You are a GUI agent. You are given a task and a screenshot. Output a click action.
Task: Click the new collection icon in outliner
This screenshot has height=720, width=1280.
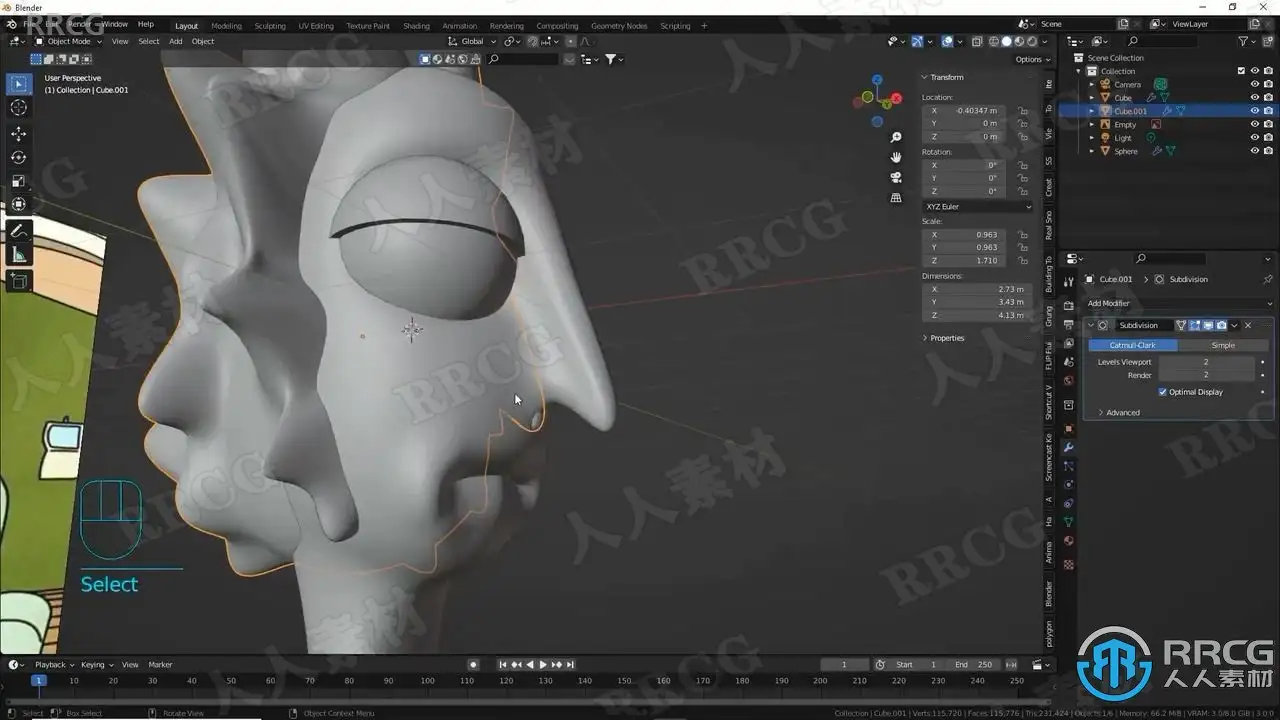click(x=1268, y=41)
